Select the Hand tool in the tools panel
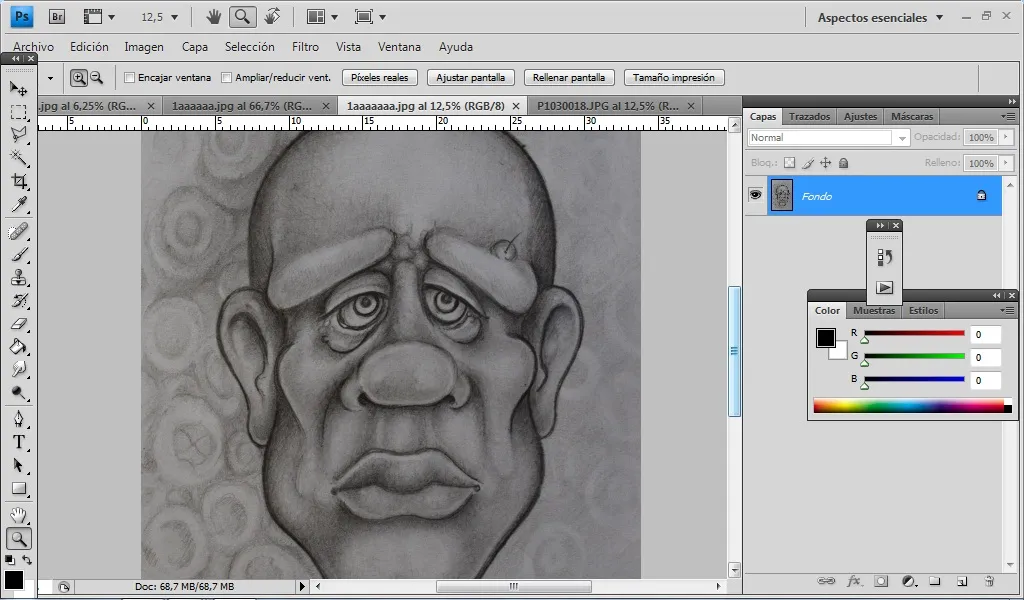This screenshot has width=1024, height=600. [x=18, y=515]
